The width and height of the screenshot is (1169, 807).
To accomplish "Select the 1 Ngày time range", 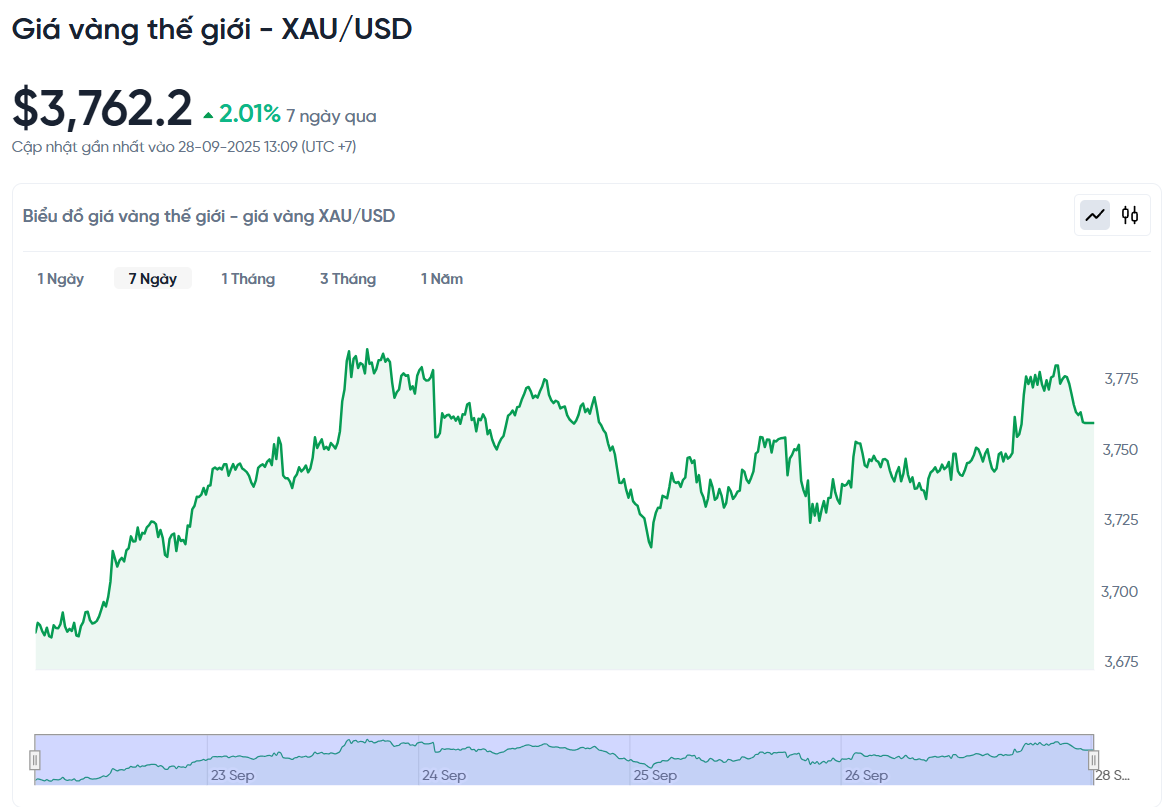I will pos(61,279).
